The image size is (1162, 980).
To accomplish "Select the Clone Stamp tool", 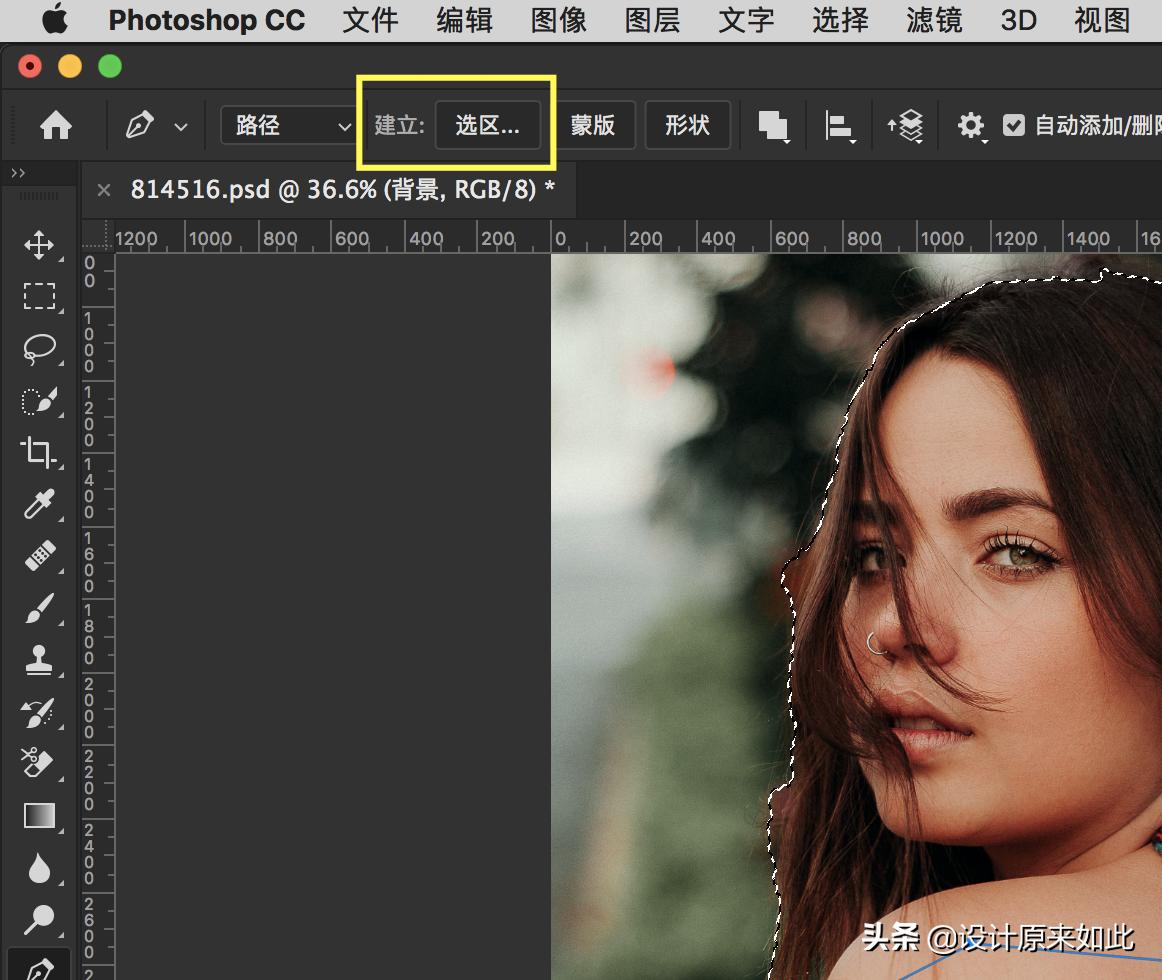I will click(x=39, y=660).
